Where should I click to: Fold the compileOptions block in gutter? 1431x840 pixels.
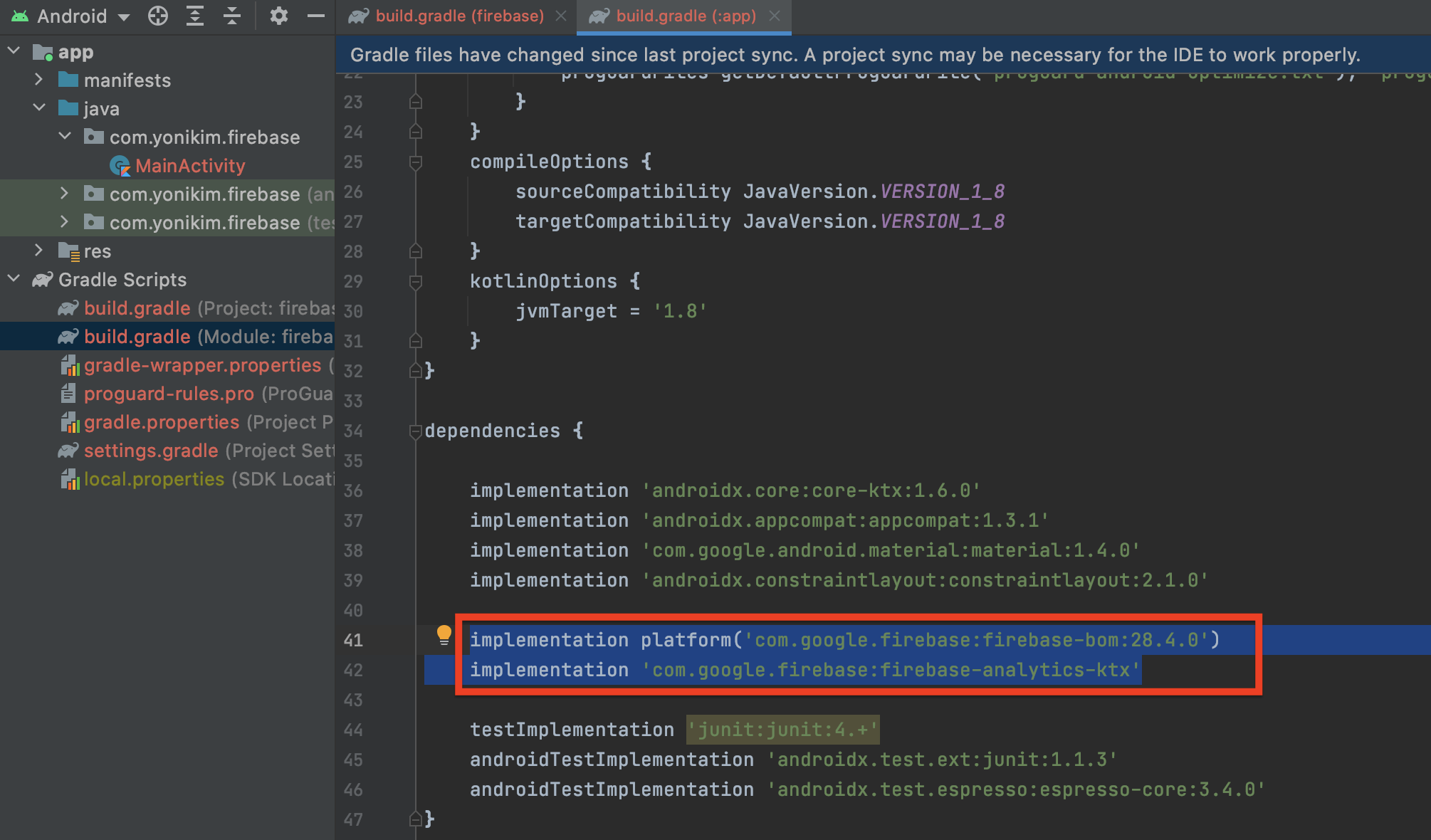pos(416,162)
